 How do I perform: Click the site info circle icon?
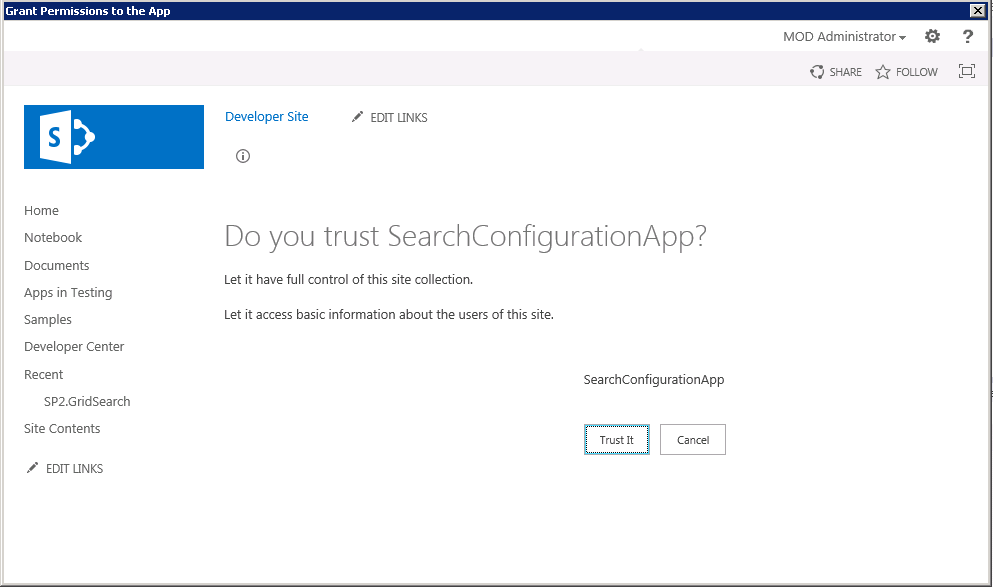(x=243, y=156)
